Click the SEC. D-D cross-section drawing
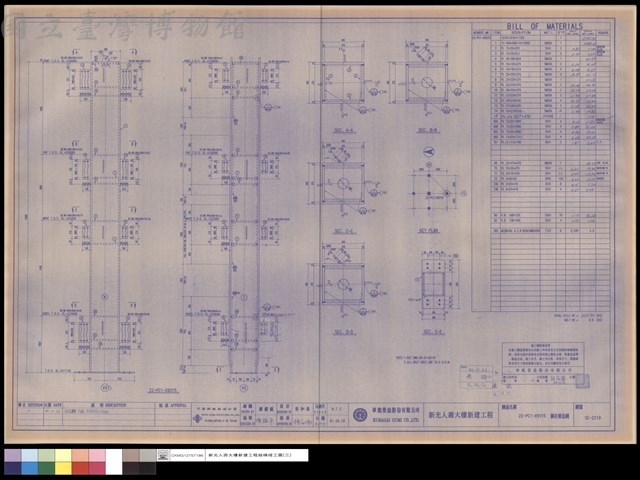The image size is (640, 480). click(345, 282)
